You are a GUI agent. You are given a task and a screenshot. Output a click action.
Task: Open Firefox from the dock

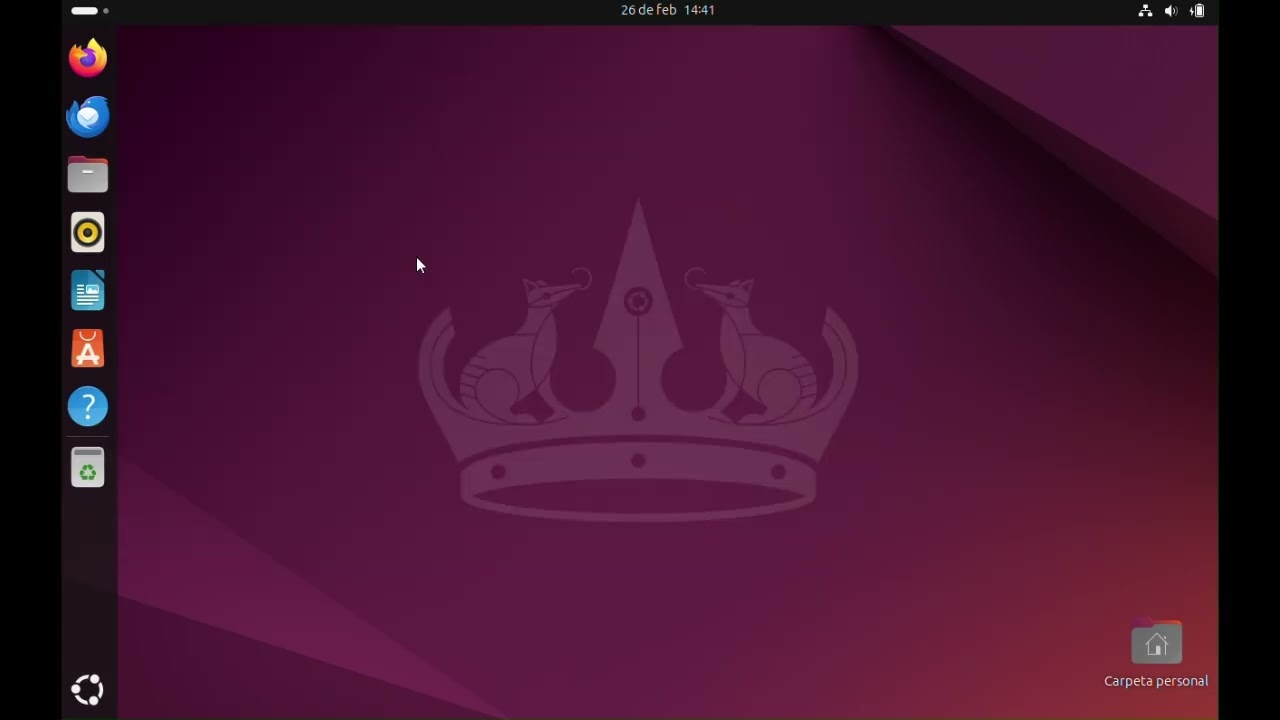[x=88, y=58]
